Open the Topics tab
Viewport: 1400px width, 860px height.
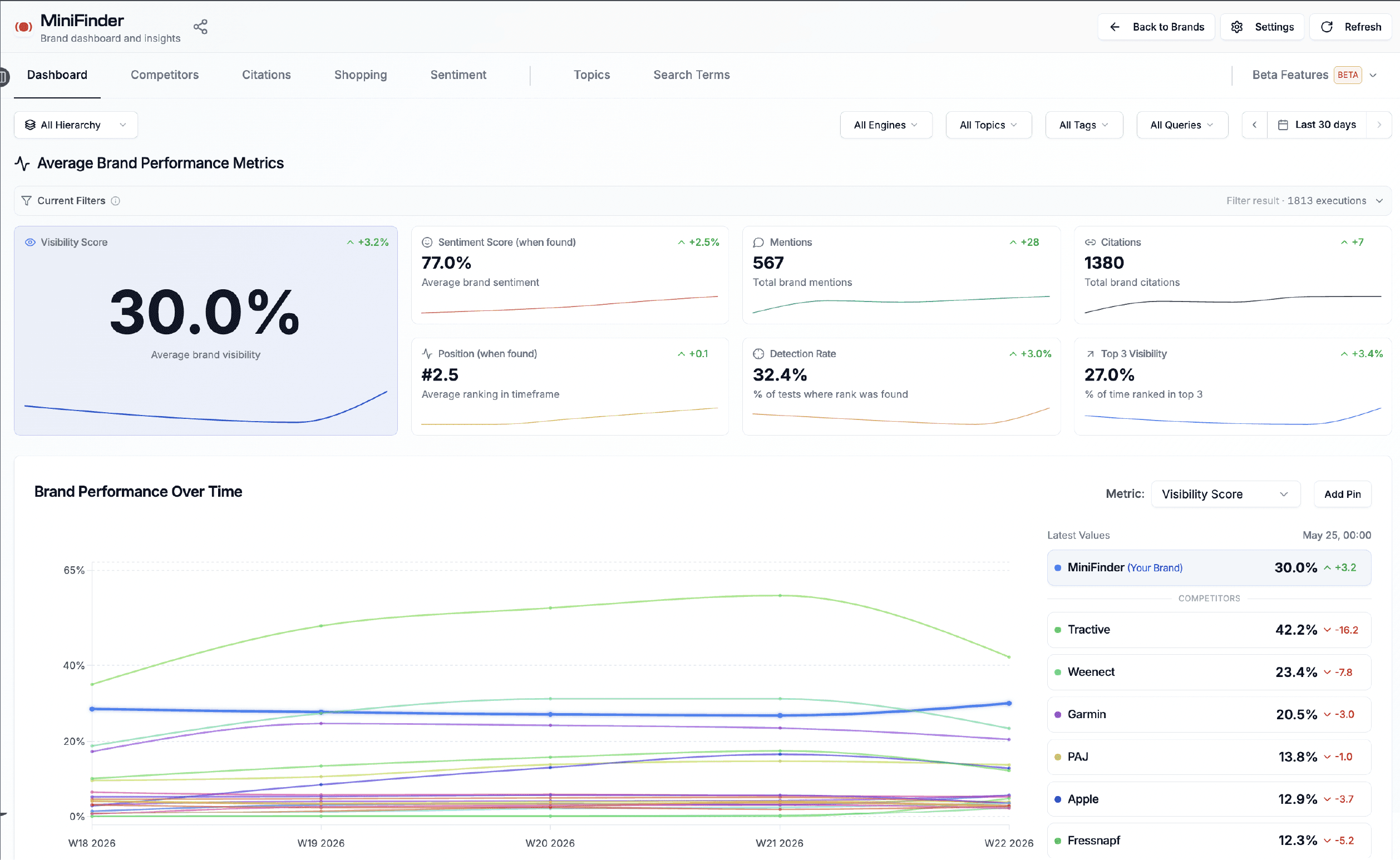[591, 75]
